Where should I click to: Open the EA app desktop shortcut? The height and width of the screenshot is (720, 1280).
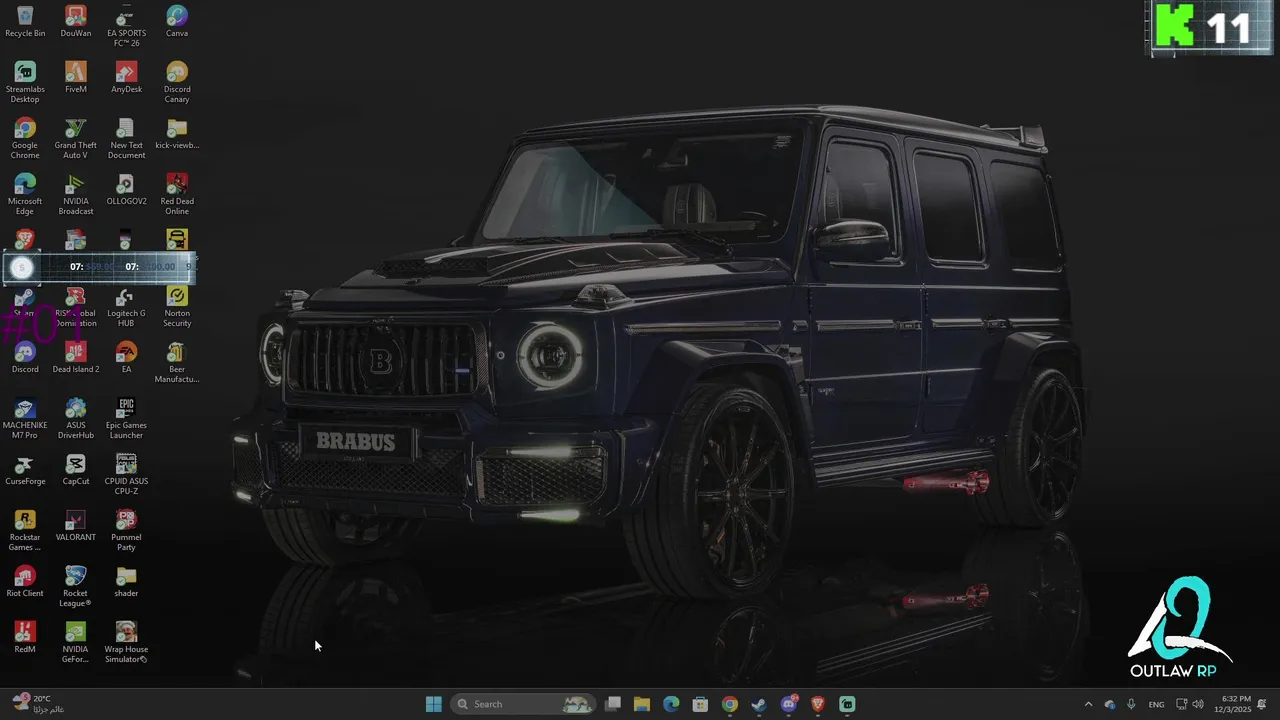(126, 358)
